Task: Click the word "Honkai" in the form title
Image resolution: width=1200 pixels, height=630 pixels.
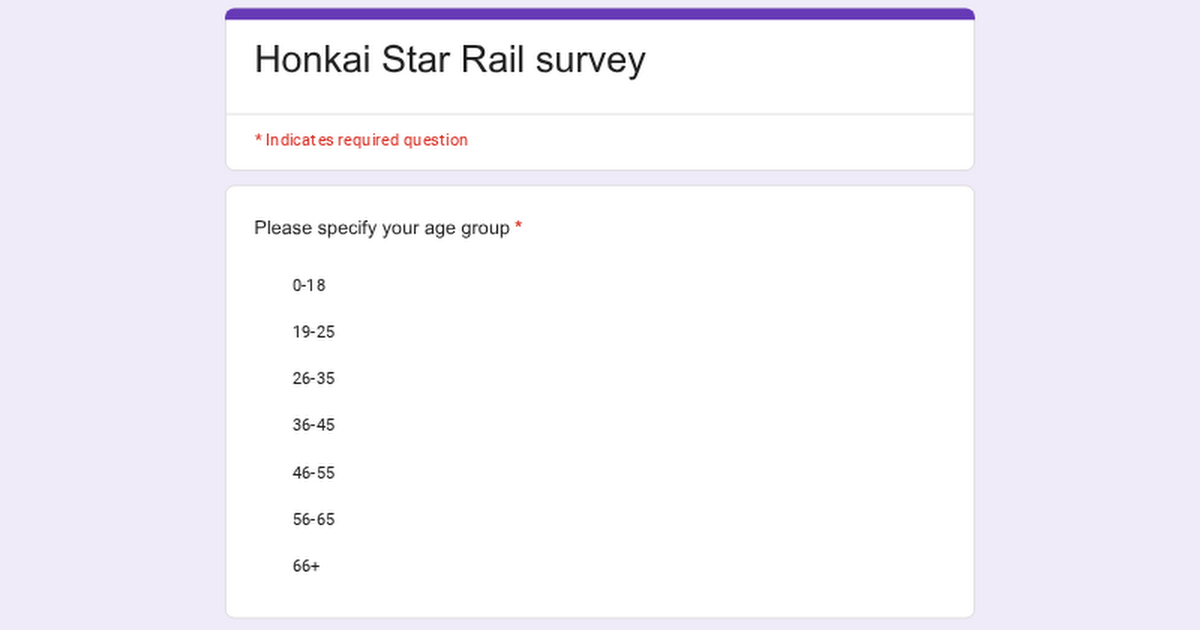Action: [314, 60]
